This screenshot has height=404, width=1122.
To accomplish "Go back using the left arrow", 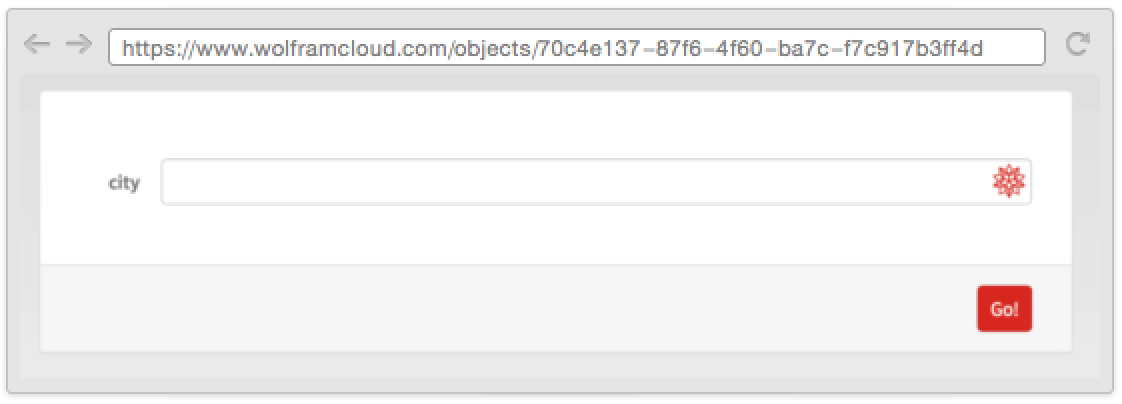I will tap(36, 45).
